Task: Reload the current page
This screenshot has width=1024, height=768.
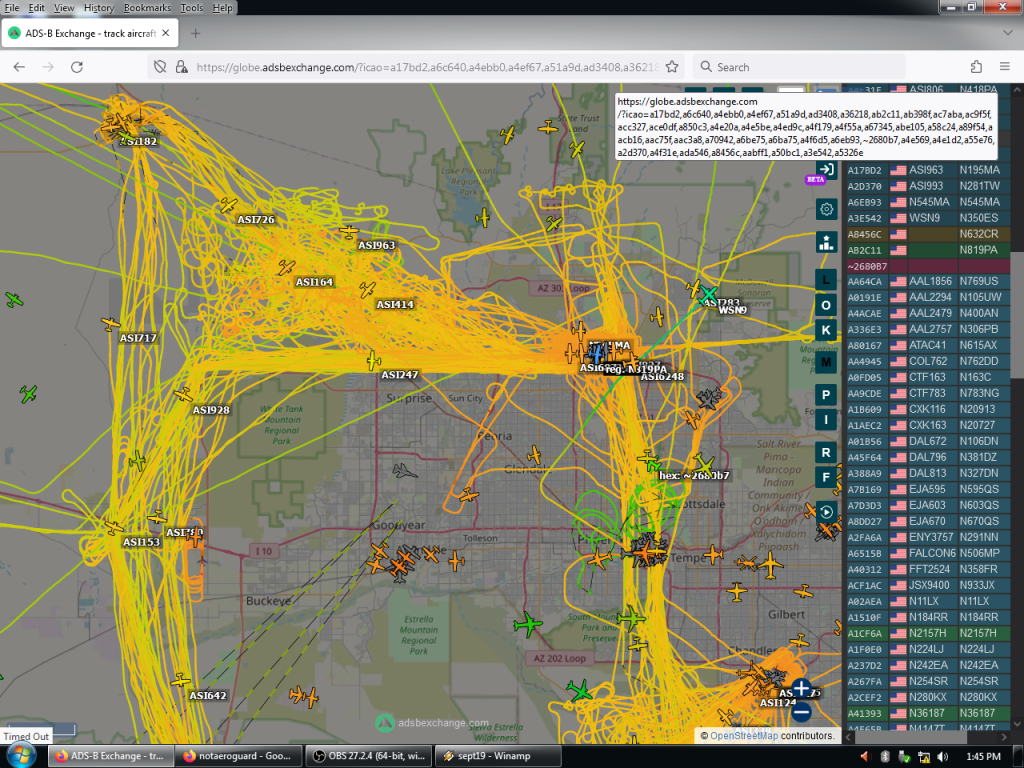Action: [76, 67]
